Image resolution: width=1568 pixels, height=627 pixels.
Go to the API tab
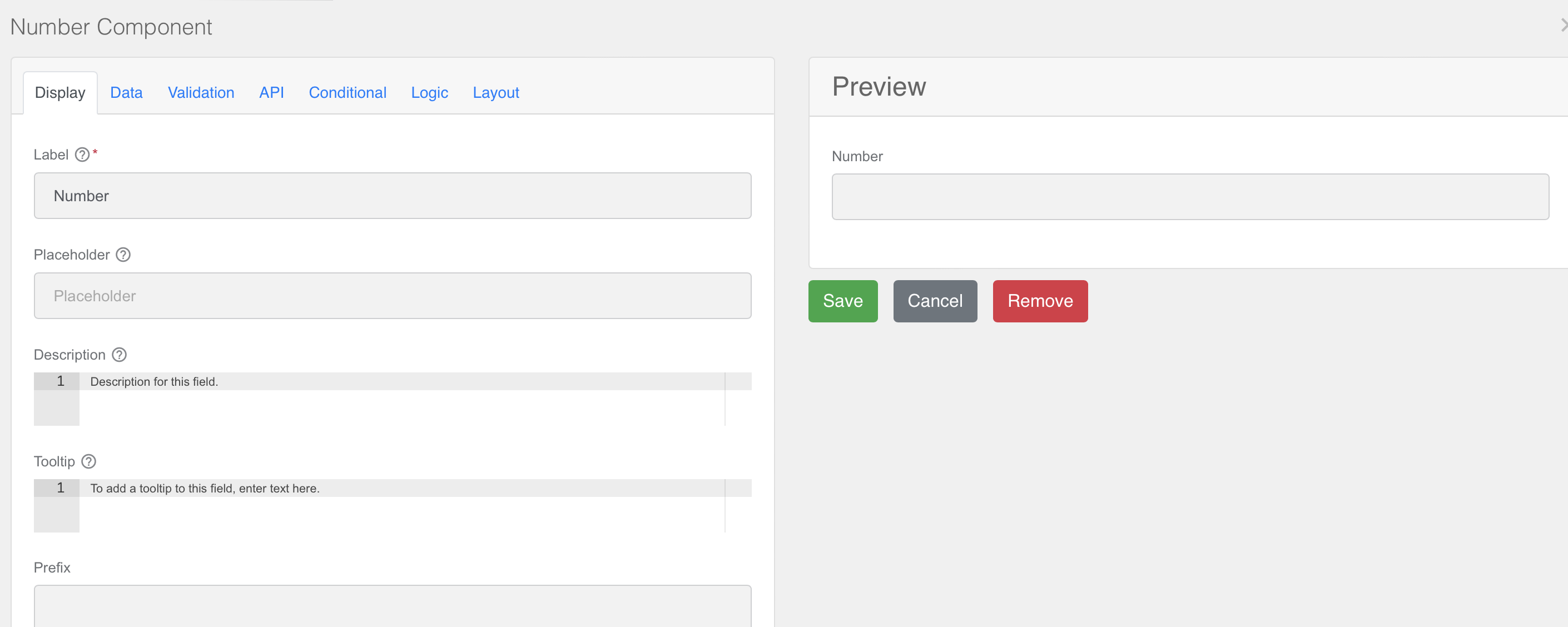point(271,92)
